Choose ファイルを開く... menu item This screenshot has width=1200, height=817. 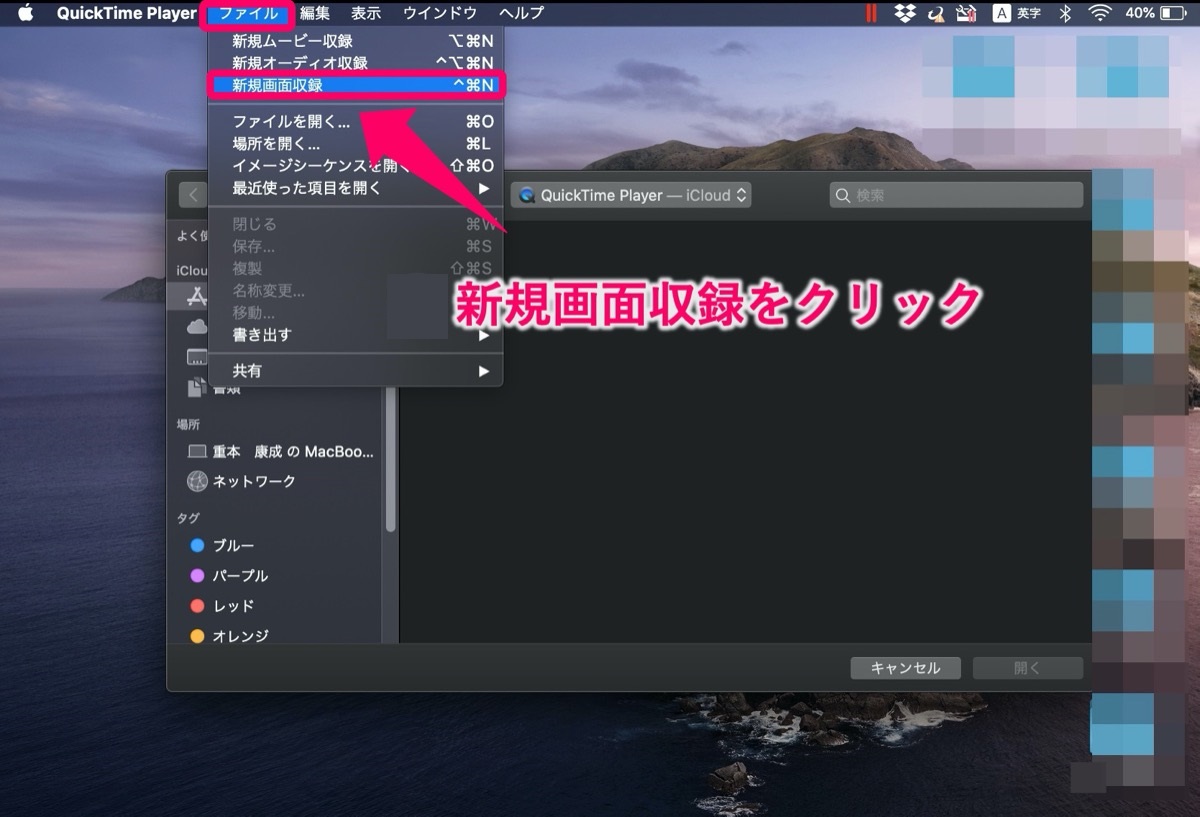(x=355, y=122)
